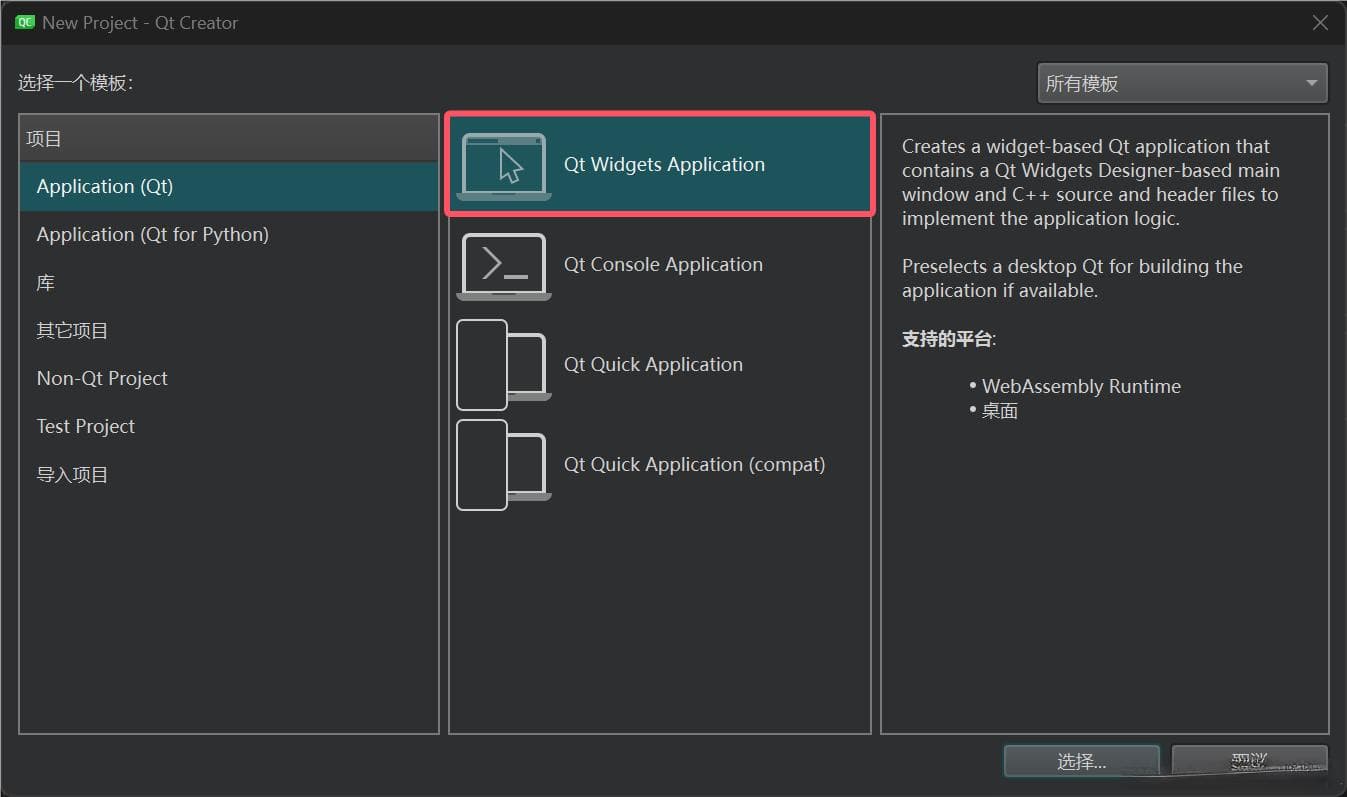Select the Qt Console Application terminal icon
Viewport: 1347px width, 797px height.
click(x=504, y=266)
